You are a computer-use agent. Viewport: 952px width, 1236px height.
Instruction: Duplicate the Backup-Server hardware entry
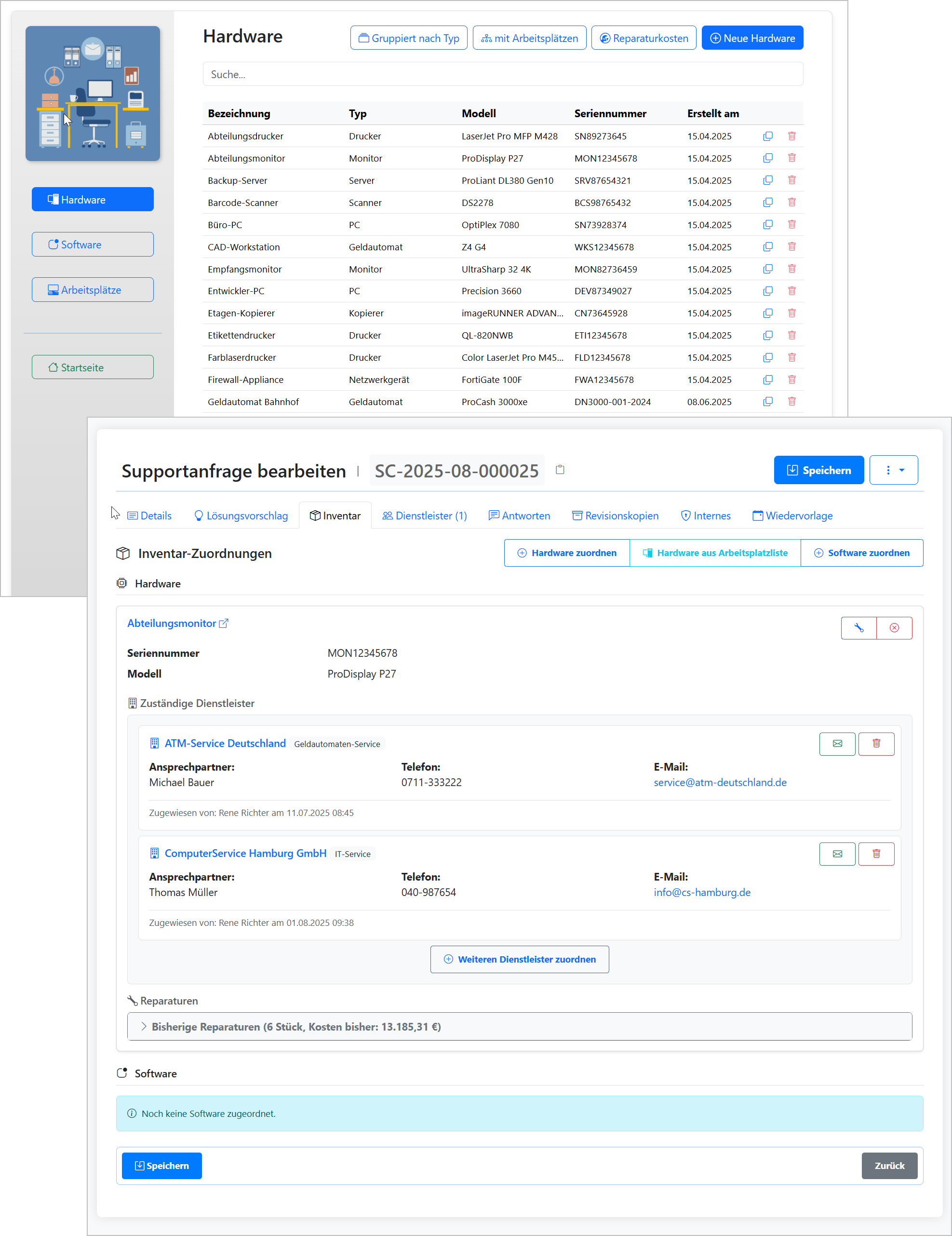pos(767,180)
